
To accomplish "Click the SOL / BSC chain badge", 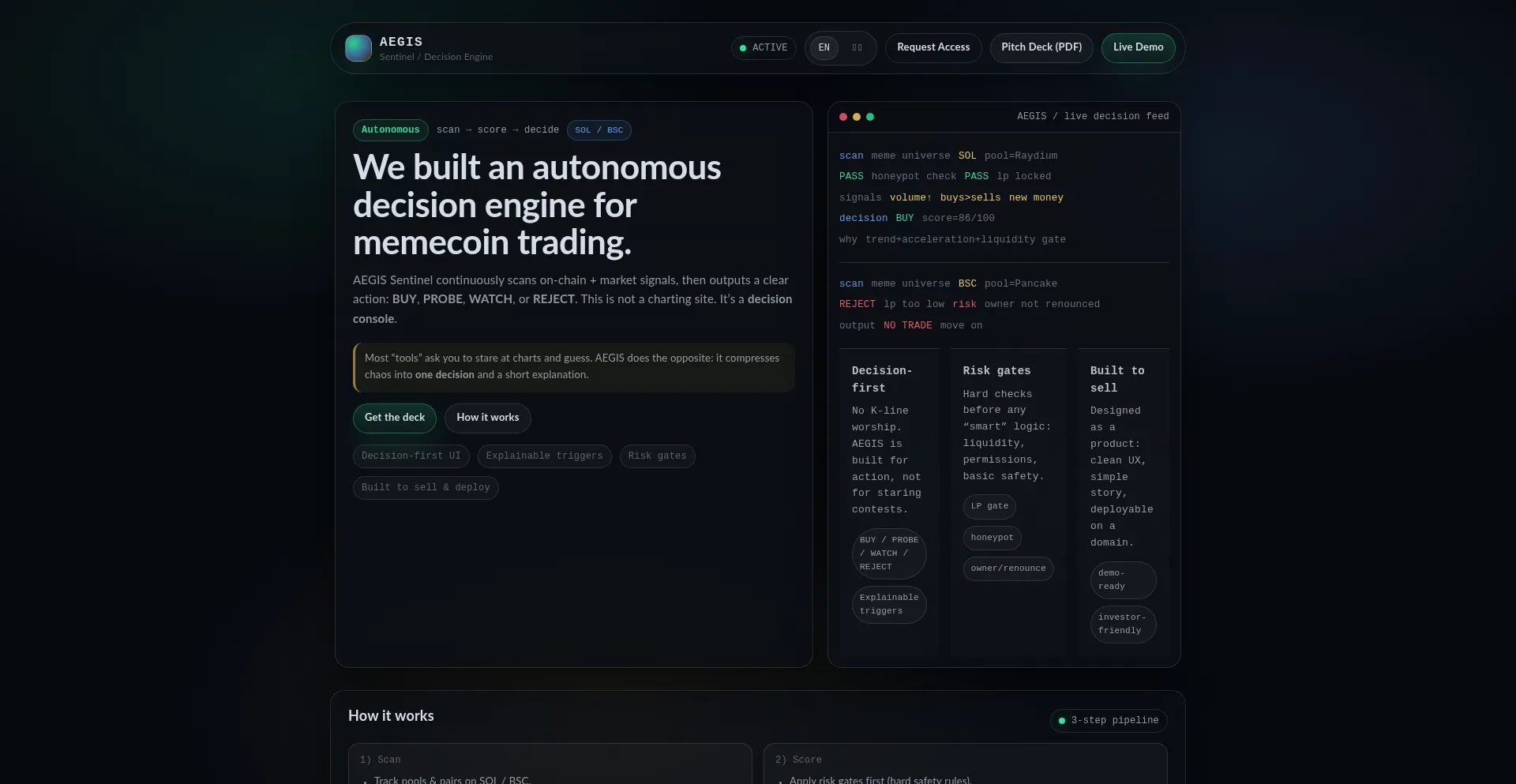I will tap(599, 130).
